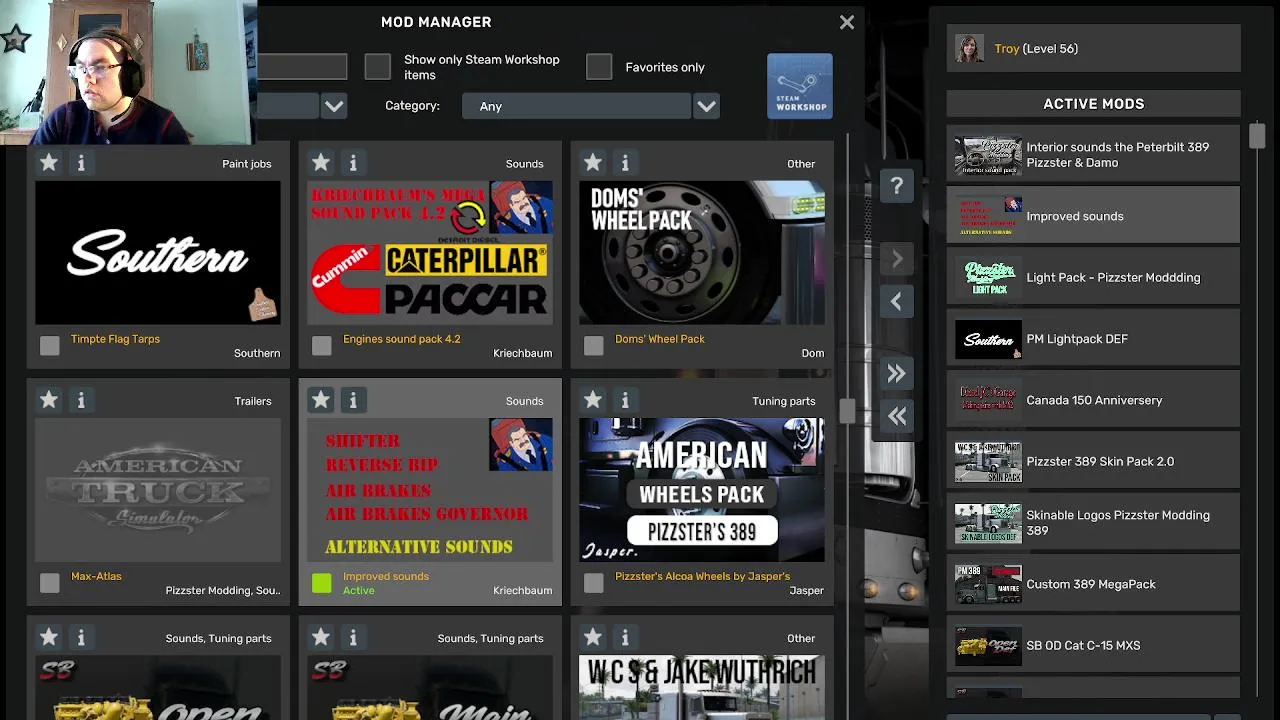Tick the Engines sound pack 4.2 checkbox
Viewport: 1280px width, 720px height.
321,345
